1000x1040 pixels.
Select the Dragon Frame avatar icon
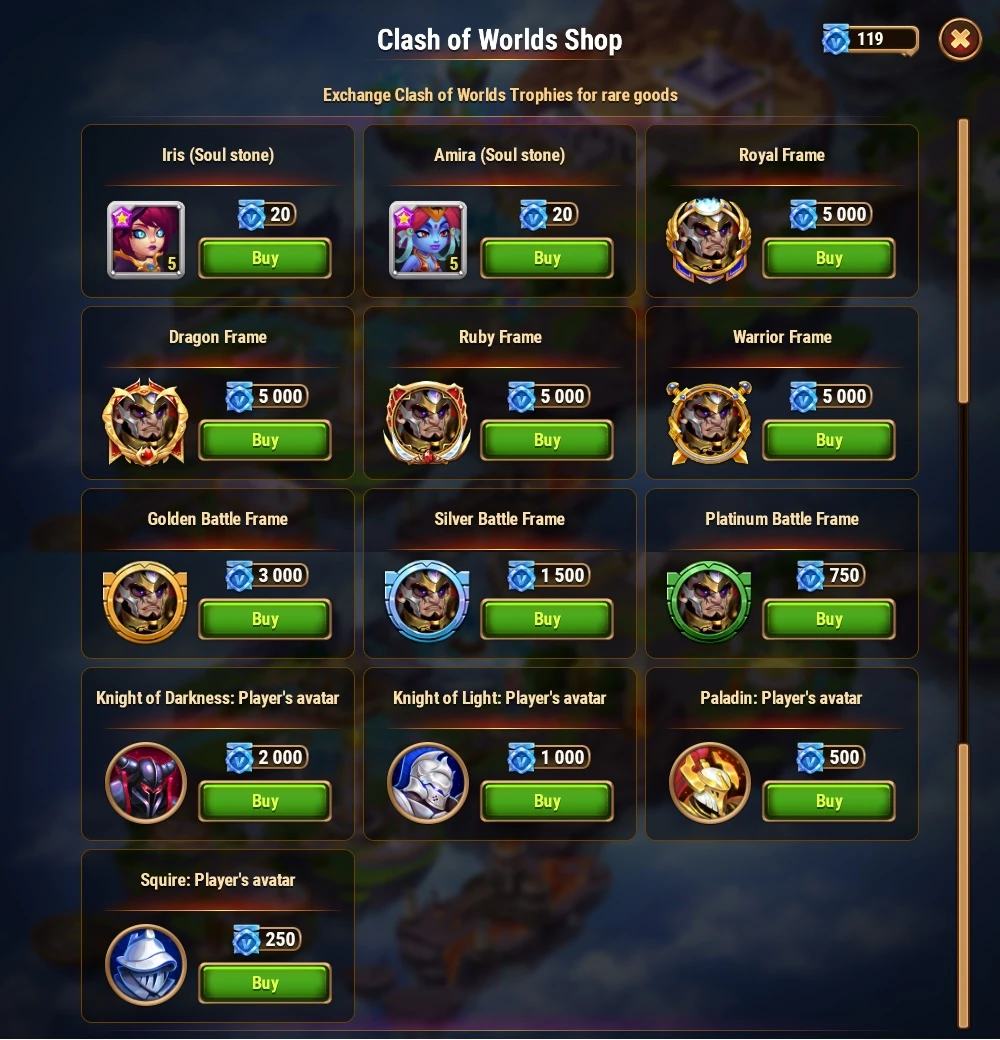click(145, 422)
